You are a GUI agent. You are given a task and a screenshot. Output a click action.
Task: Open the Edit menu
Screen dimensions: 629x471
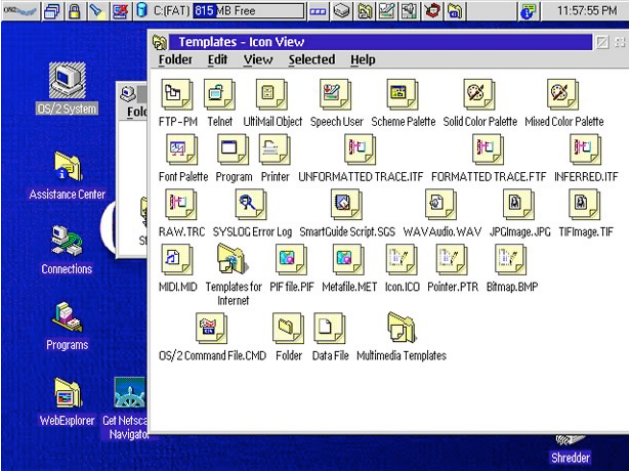click(x=217, y=60)
